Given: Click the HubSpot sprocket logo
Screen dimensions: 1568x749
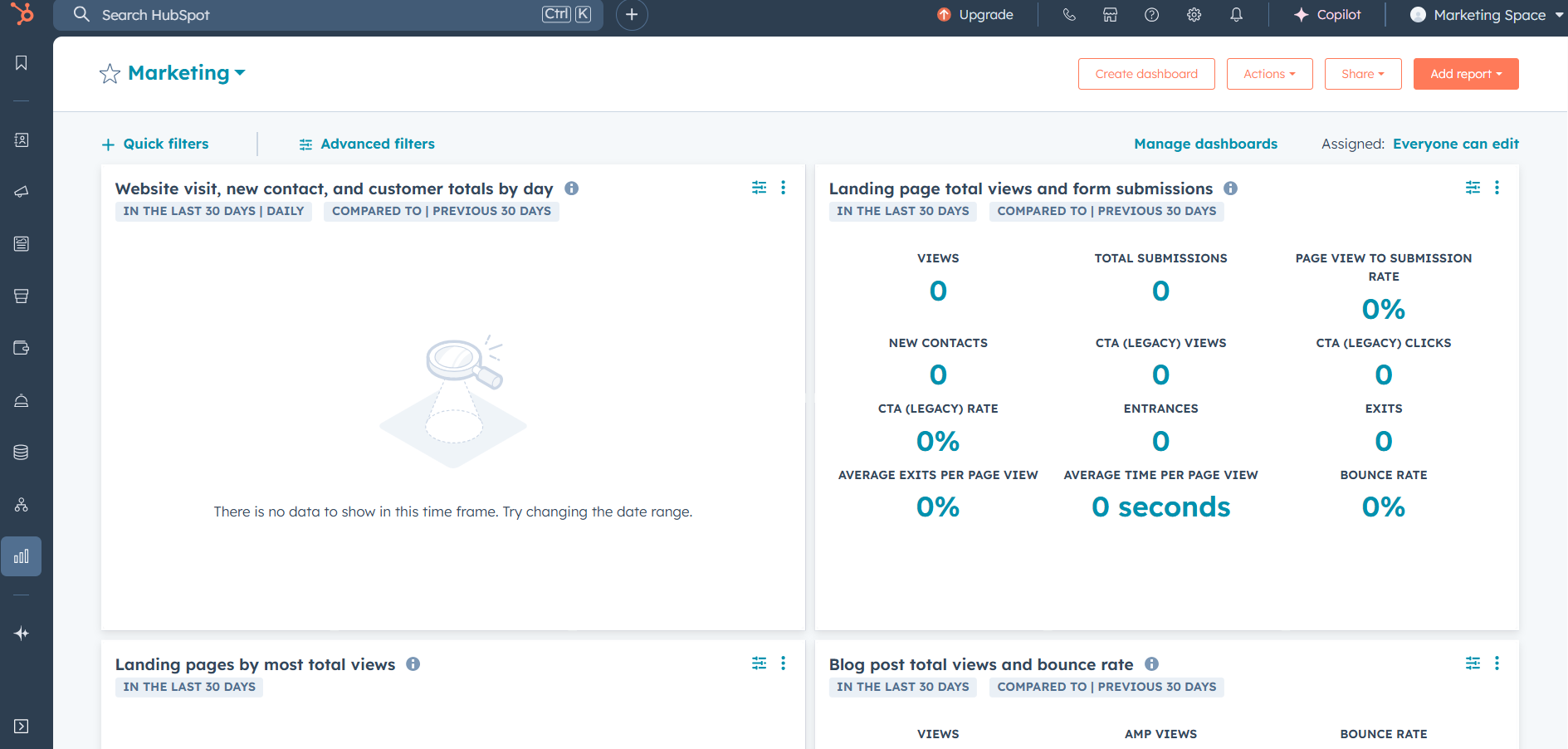Looking at the screenshot, I should [22, 13].
